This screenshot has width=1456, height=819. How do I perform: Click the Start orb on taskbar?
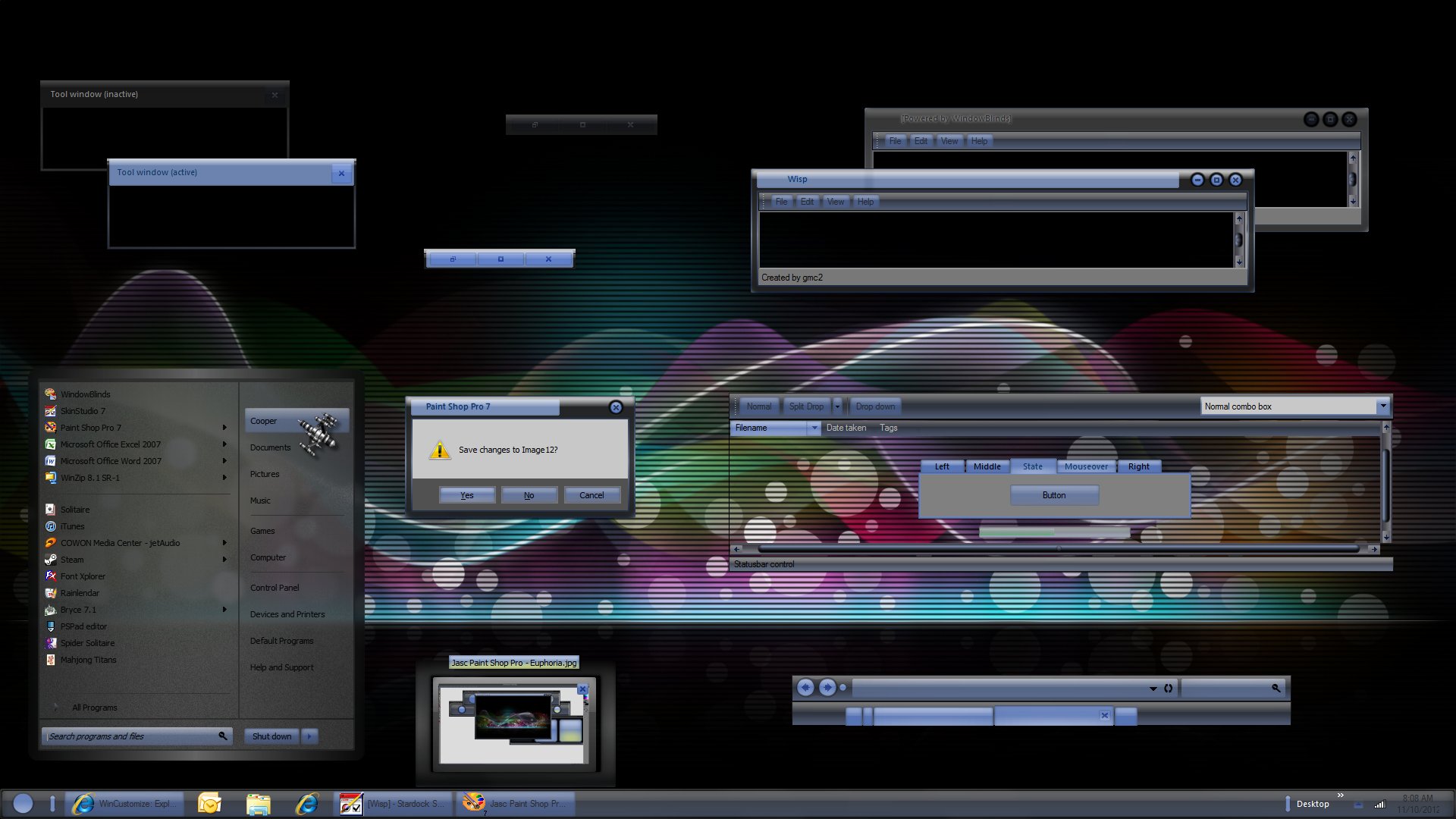click(x=23, y=803)
